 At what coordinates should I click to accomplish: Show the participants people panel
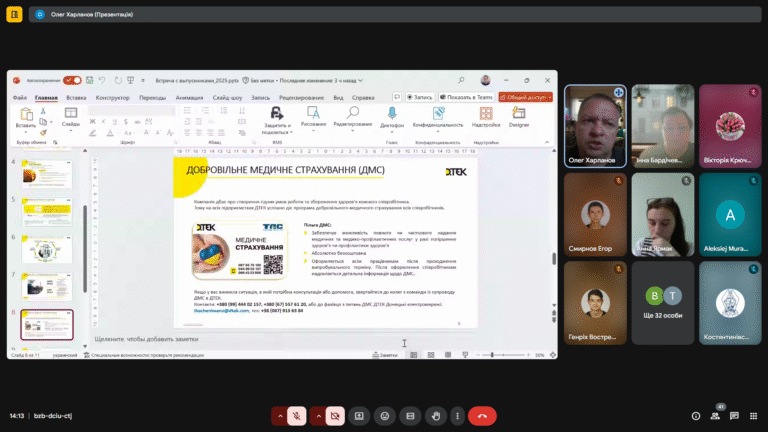[x=715, y=416]
